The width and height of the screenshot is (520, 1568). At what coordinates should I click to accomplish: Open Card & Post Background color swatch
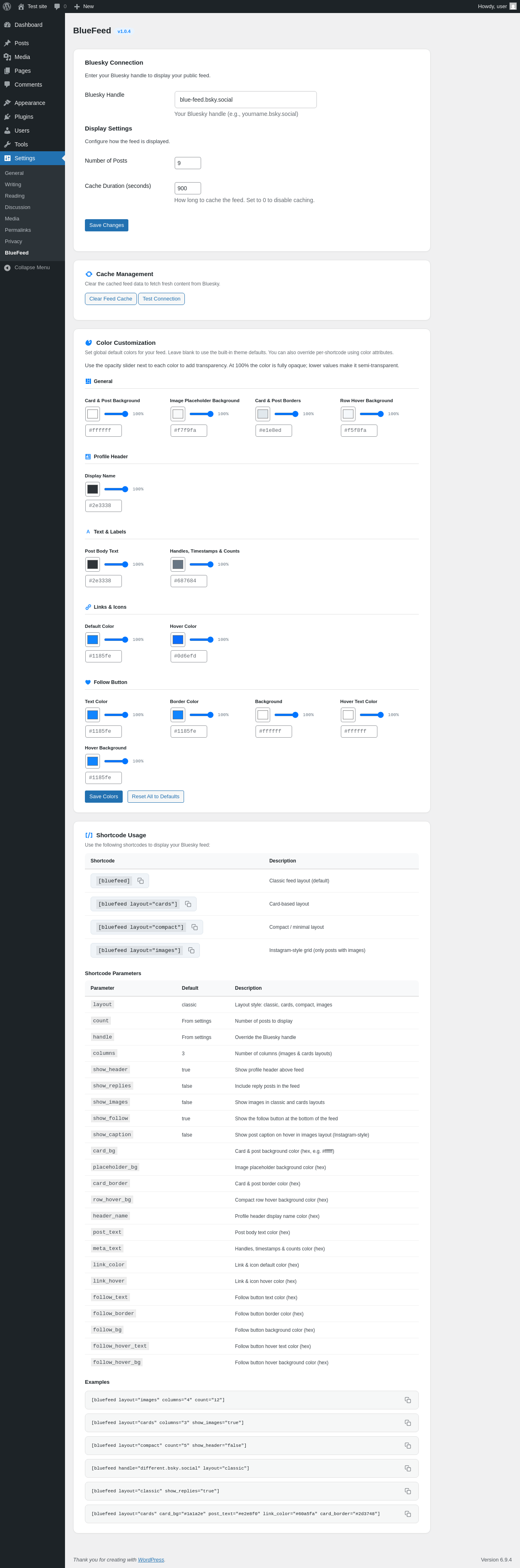[93, 414]
